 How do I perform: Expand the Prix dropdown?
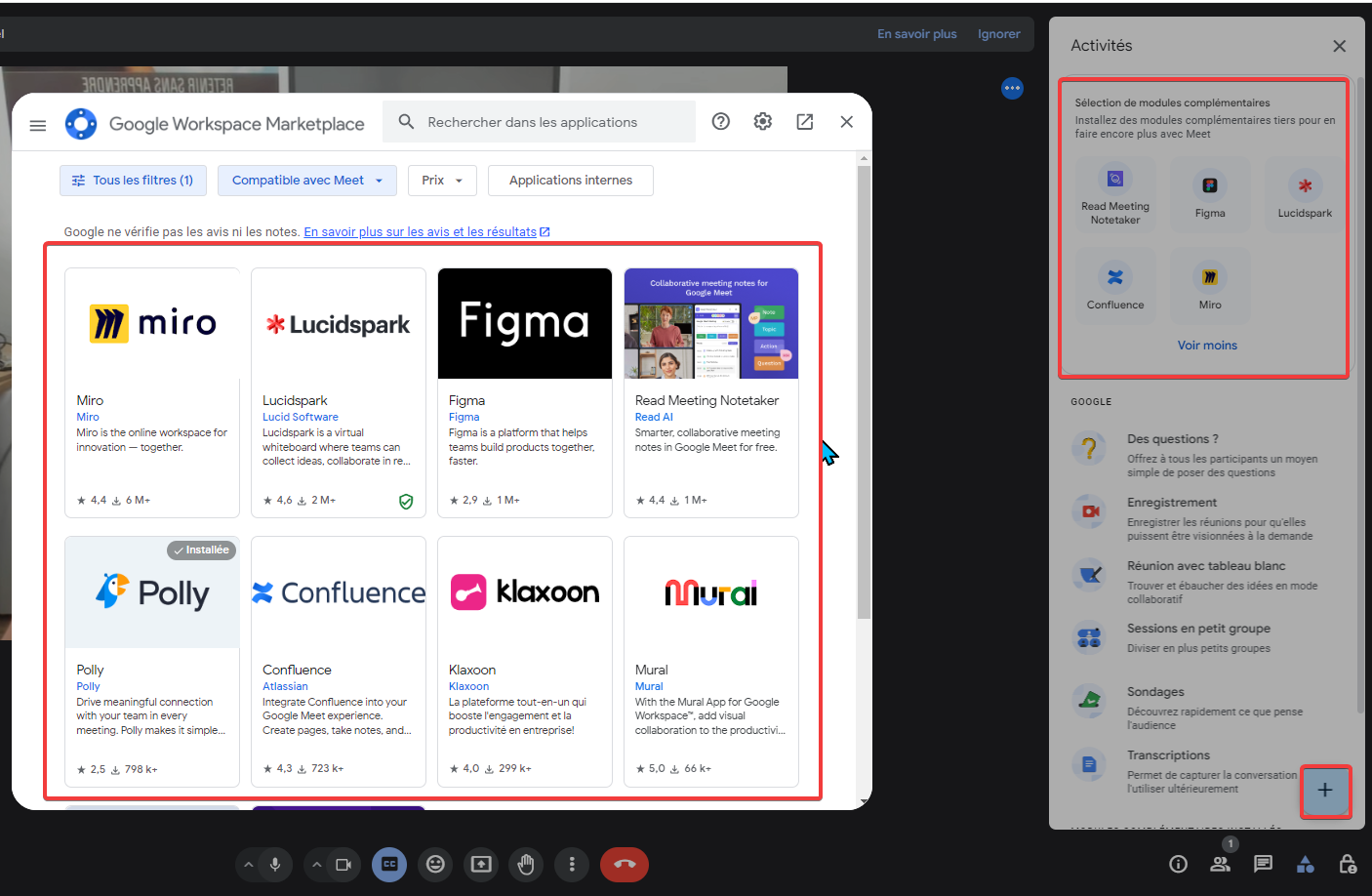(442, 181)
